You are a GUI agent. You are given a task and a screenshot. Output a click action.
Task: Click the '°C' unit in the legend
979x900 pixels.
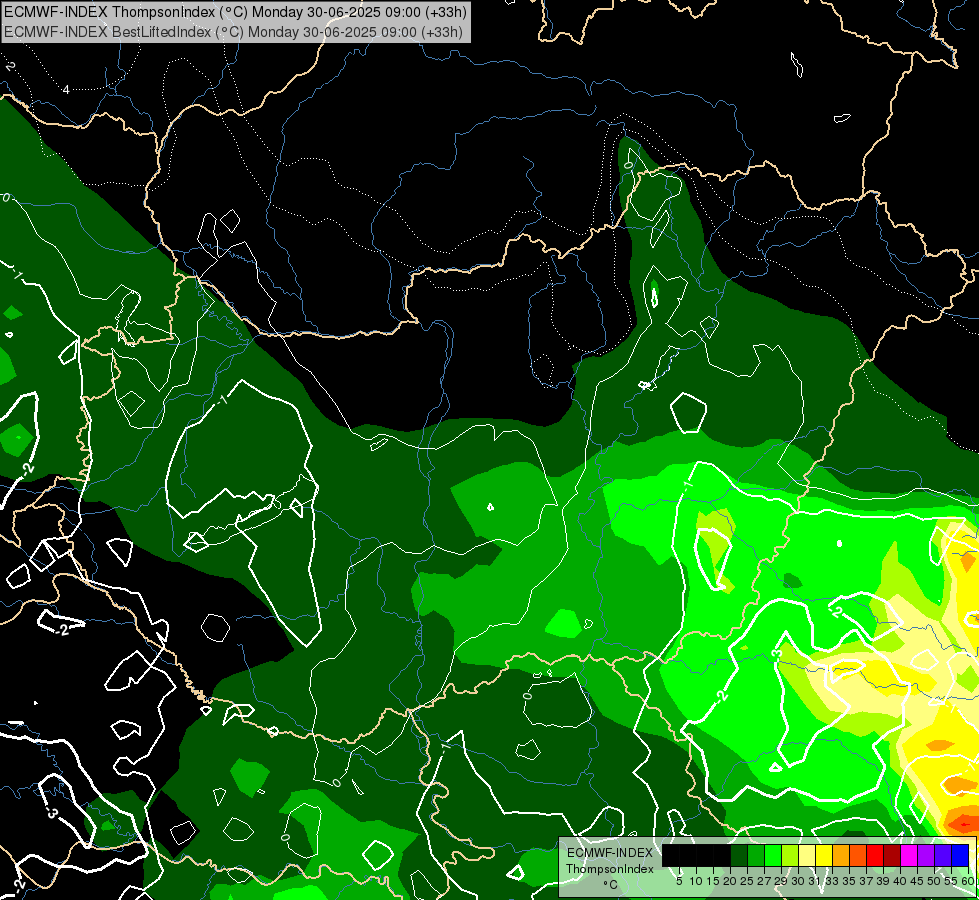pos(611,885)
